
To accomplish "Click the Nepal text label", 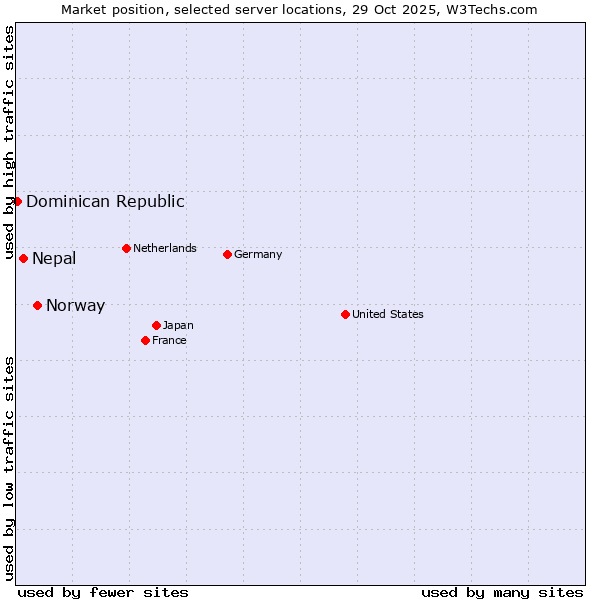I will tap(54, 259).
